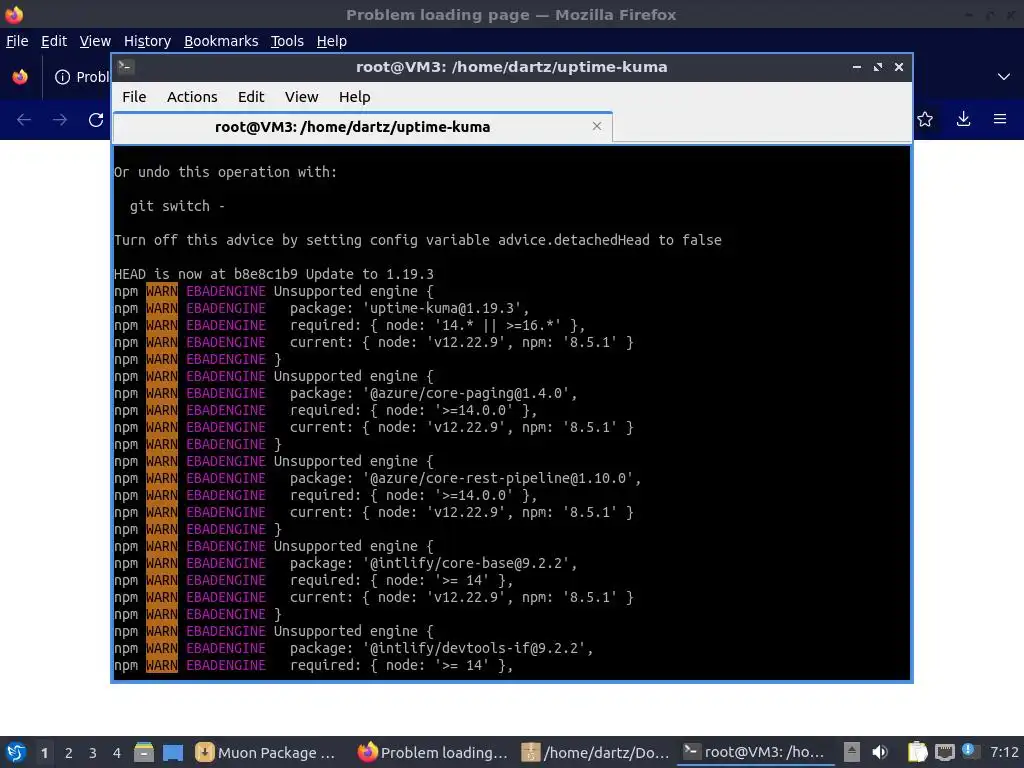Close the root@VM3 terminal tab
1024x768 pixels.
click(596, 126)
